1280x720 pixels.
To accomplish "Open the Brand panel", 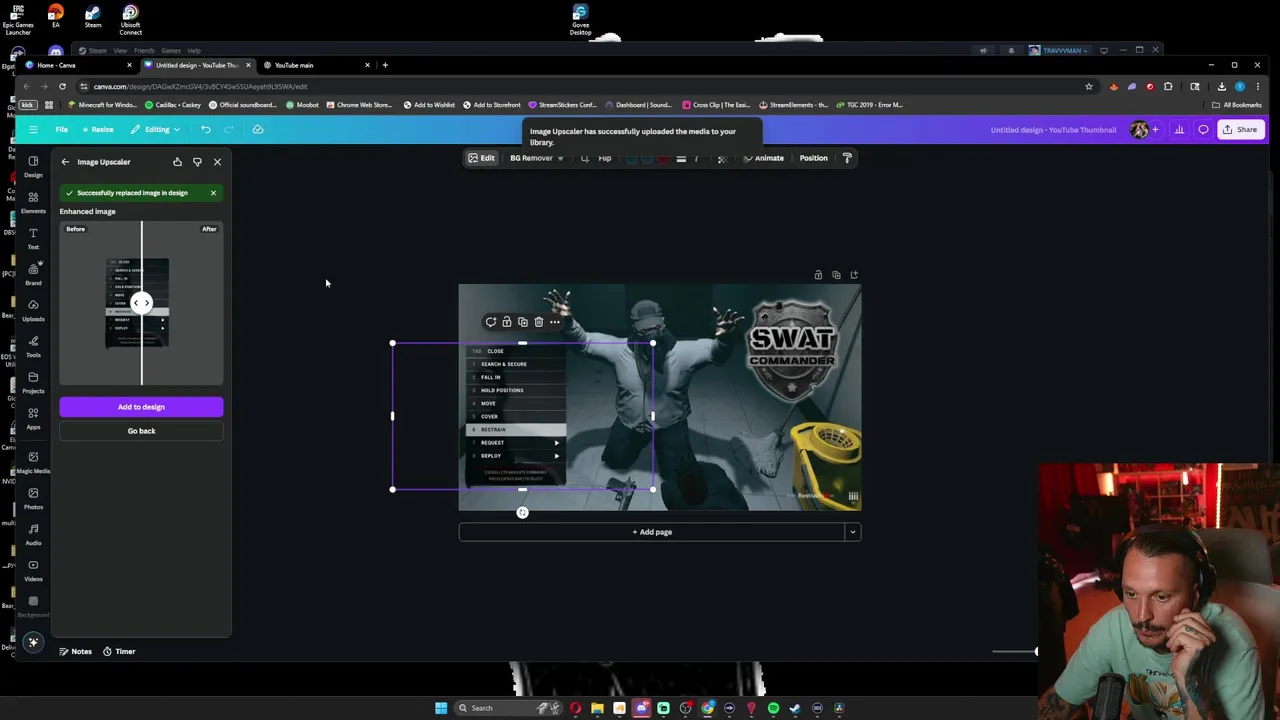I will [x=33, y=274].
